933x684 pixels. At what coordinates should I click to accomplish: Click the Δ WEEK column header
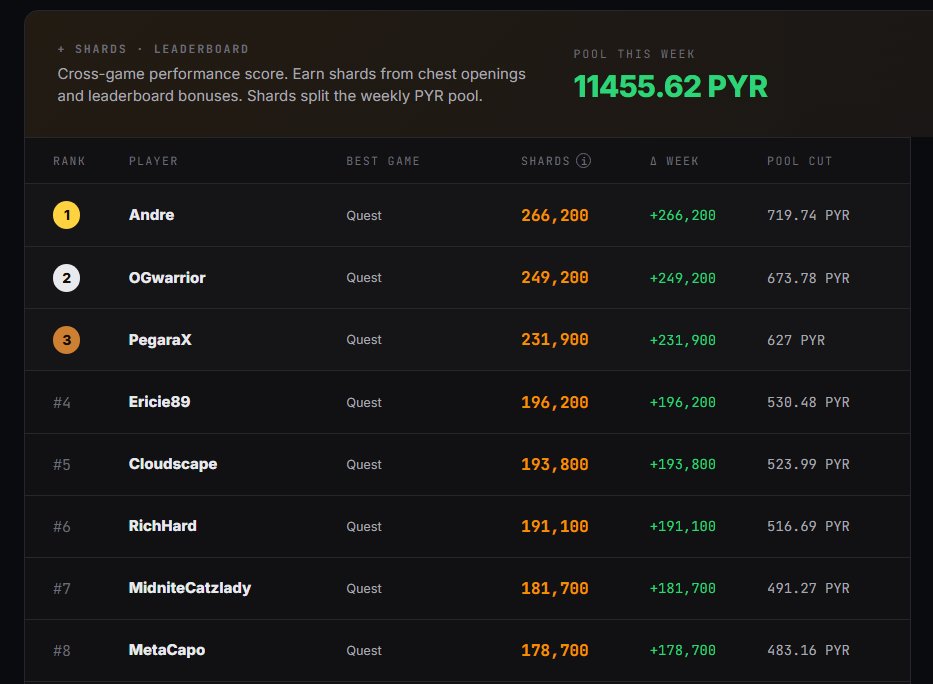[674, 161]
